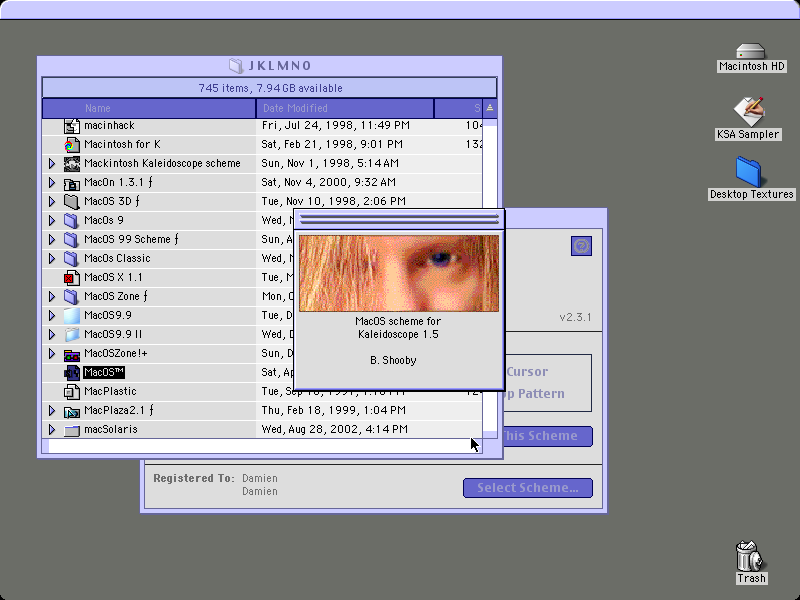Expand the MacOn 1.3.1 folder triangle
The image size is (800, 600).
52,182
